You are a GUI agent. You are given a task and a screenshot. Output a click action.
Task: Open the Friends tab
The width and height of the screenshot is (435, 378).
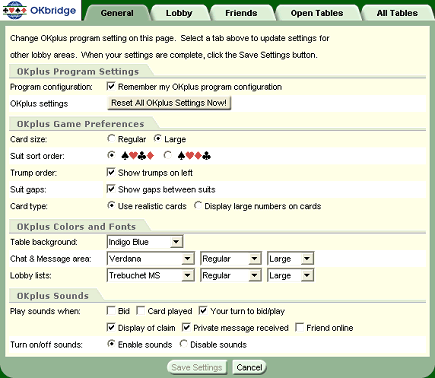pos(241,13)
